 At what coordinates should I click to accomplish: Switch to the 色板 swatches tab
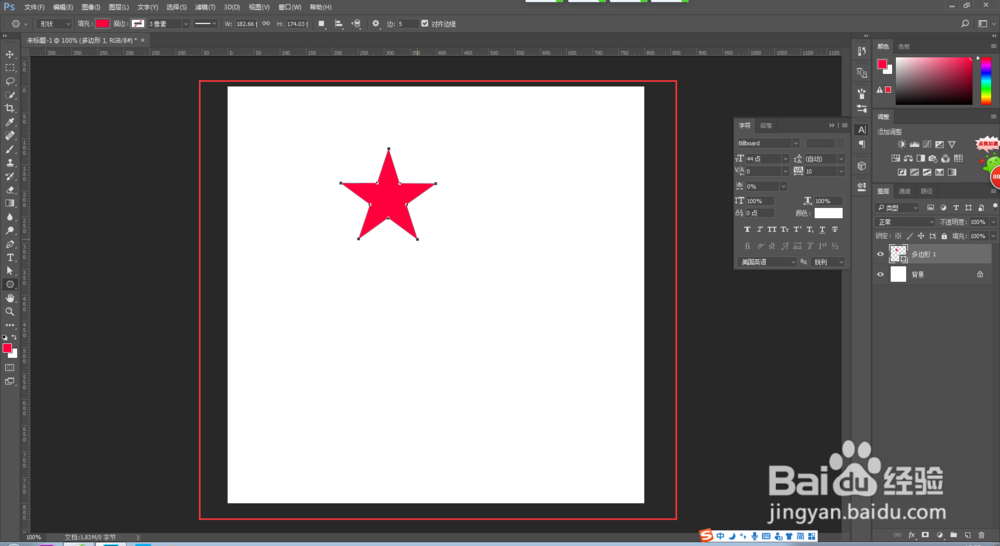pos(904,47)
